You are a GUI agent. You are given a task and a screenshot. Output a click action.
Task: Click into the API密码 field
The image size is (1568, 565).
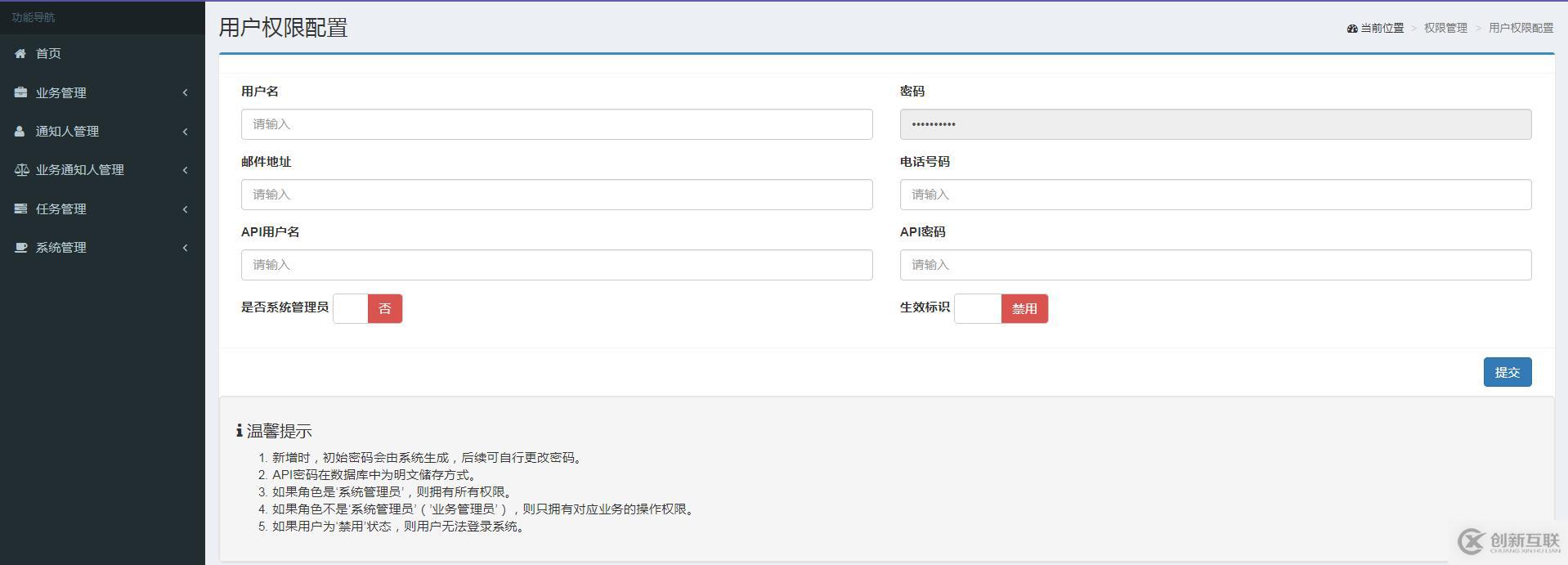pos(1215,265)
